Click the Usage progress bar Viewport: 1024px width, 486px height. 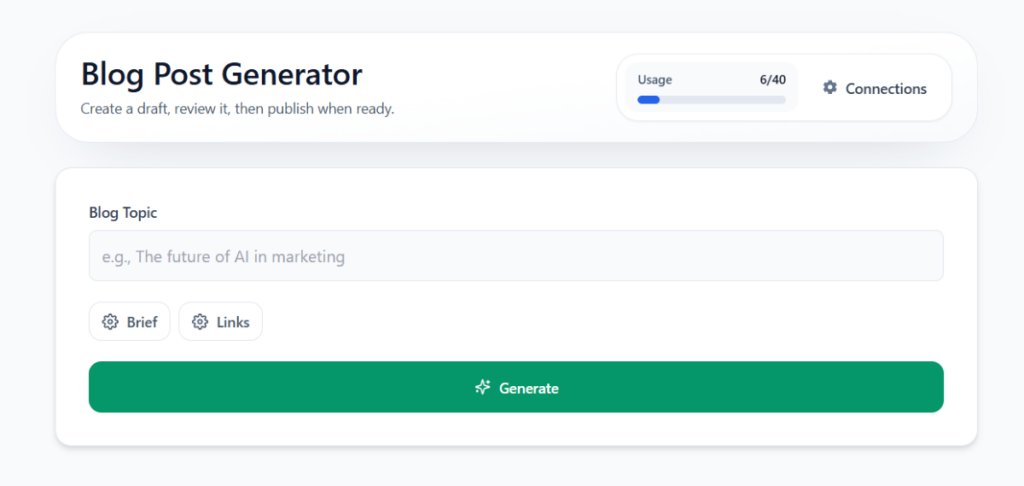point(711,100)
